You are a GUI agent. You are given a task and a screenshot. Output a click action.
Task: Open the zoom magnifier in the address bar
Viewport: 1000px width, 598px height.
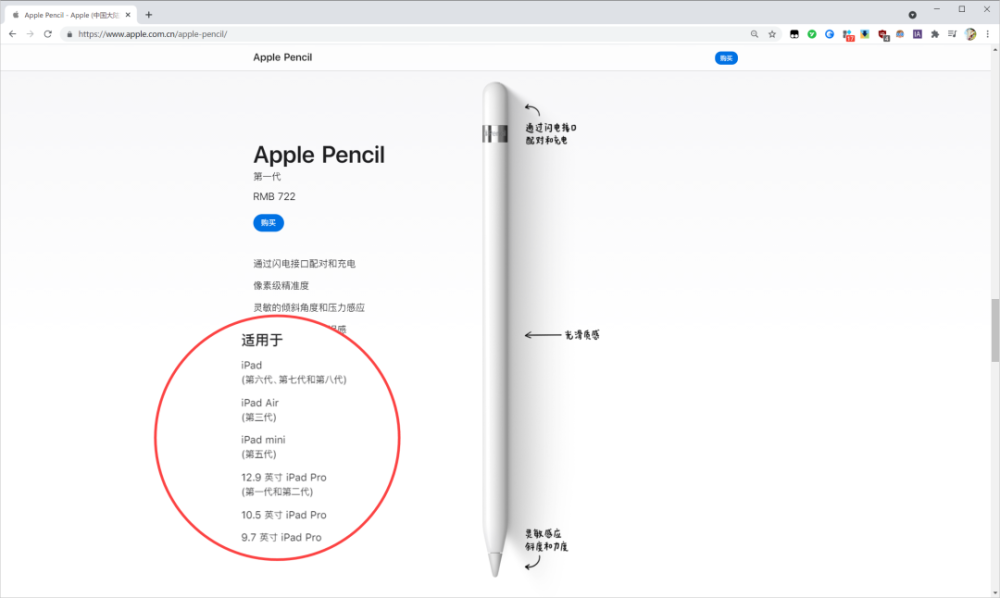pos(754,34)
